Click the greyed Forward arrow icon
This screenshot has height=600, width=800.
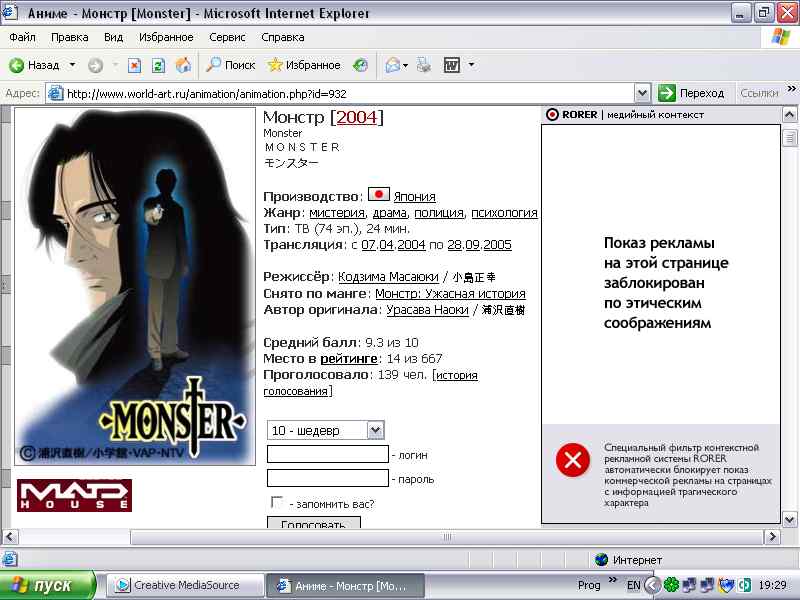tap(95, 65)
